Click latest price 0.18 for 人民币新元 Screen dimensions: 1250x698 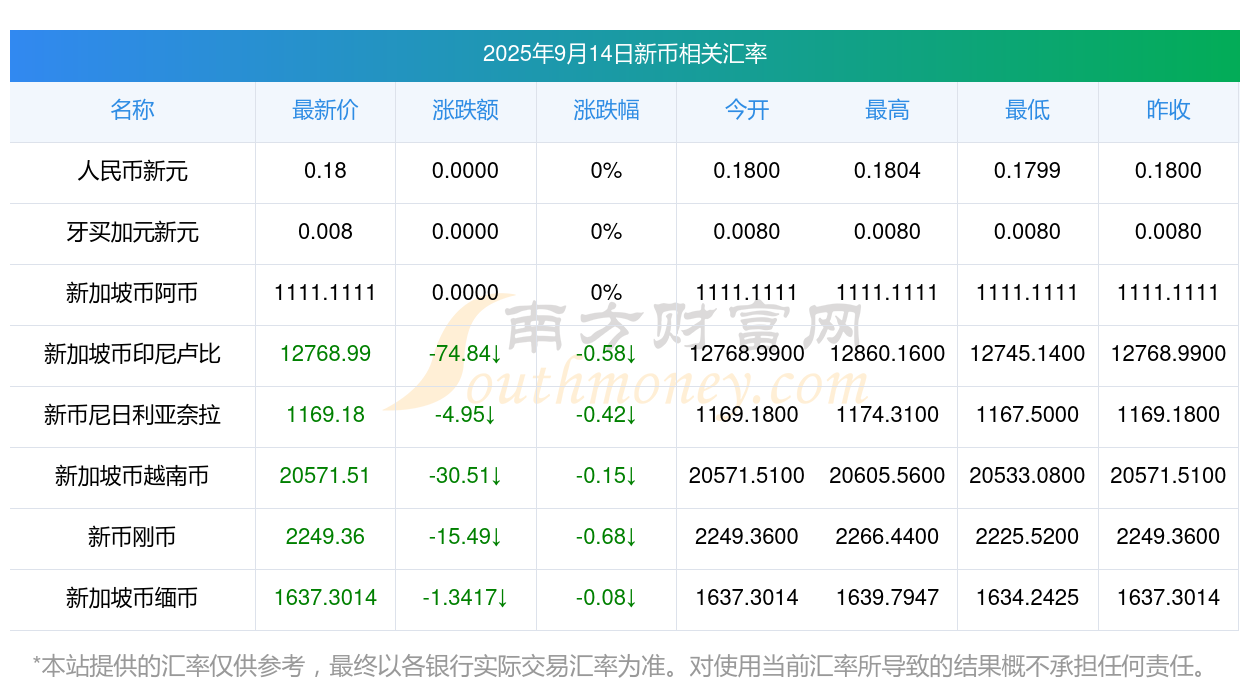pyautogui.click(x=326, y=171)
